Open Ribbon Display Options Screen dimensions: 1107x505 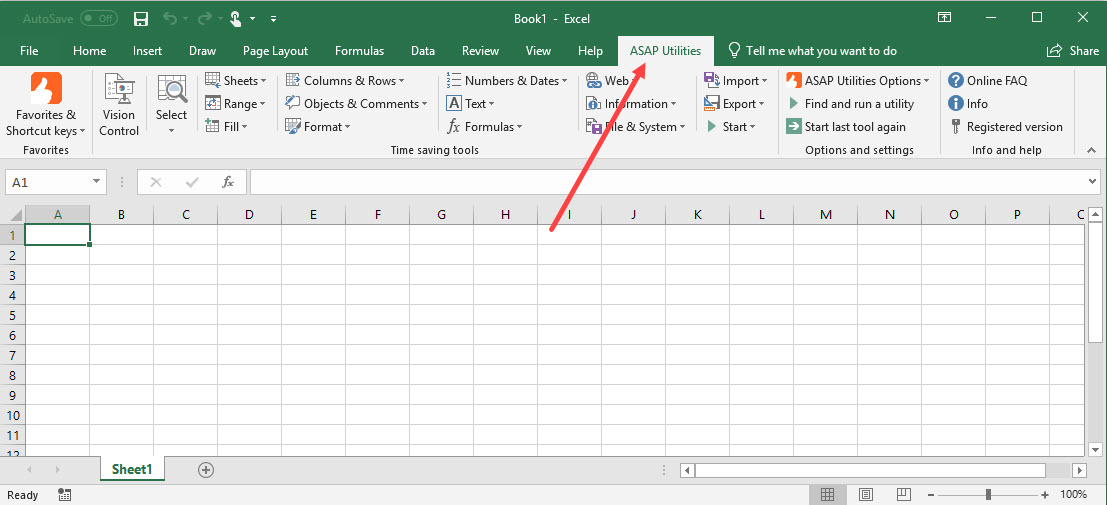coord(943,18)
